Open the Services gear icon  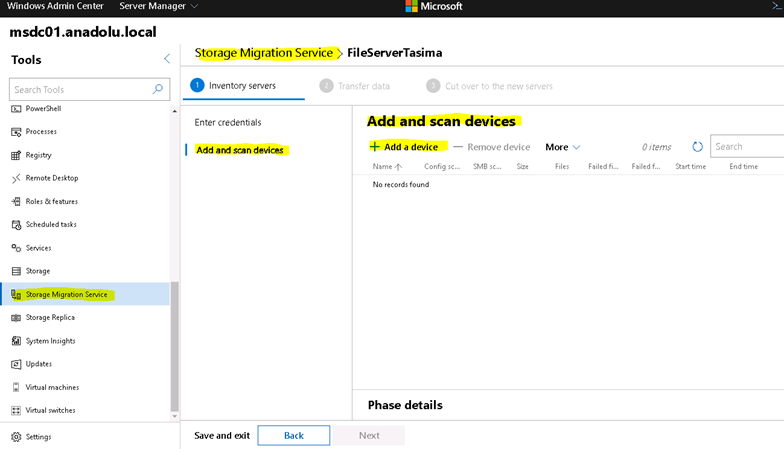[x=16, y=248]
